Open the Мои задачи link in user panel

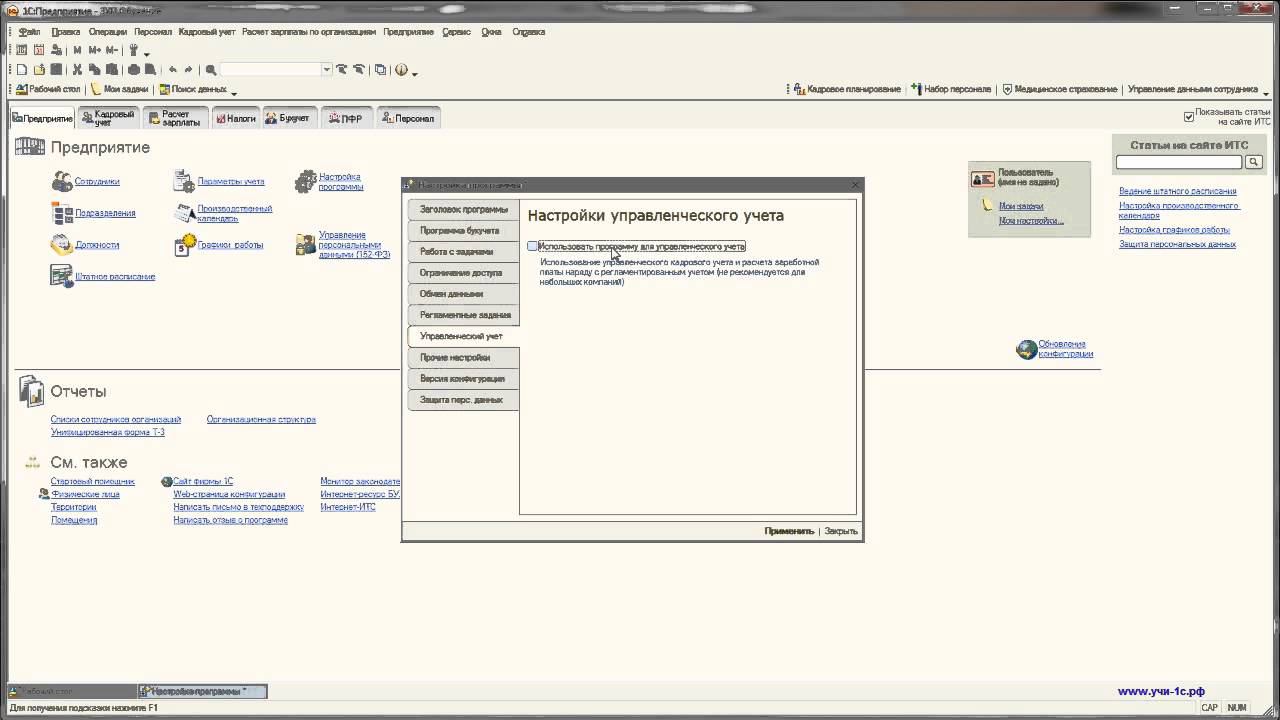pos(1021,206)
